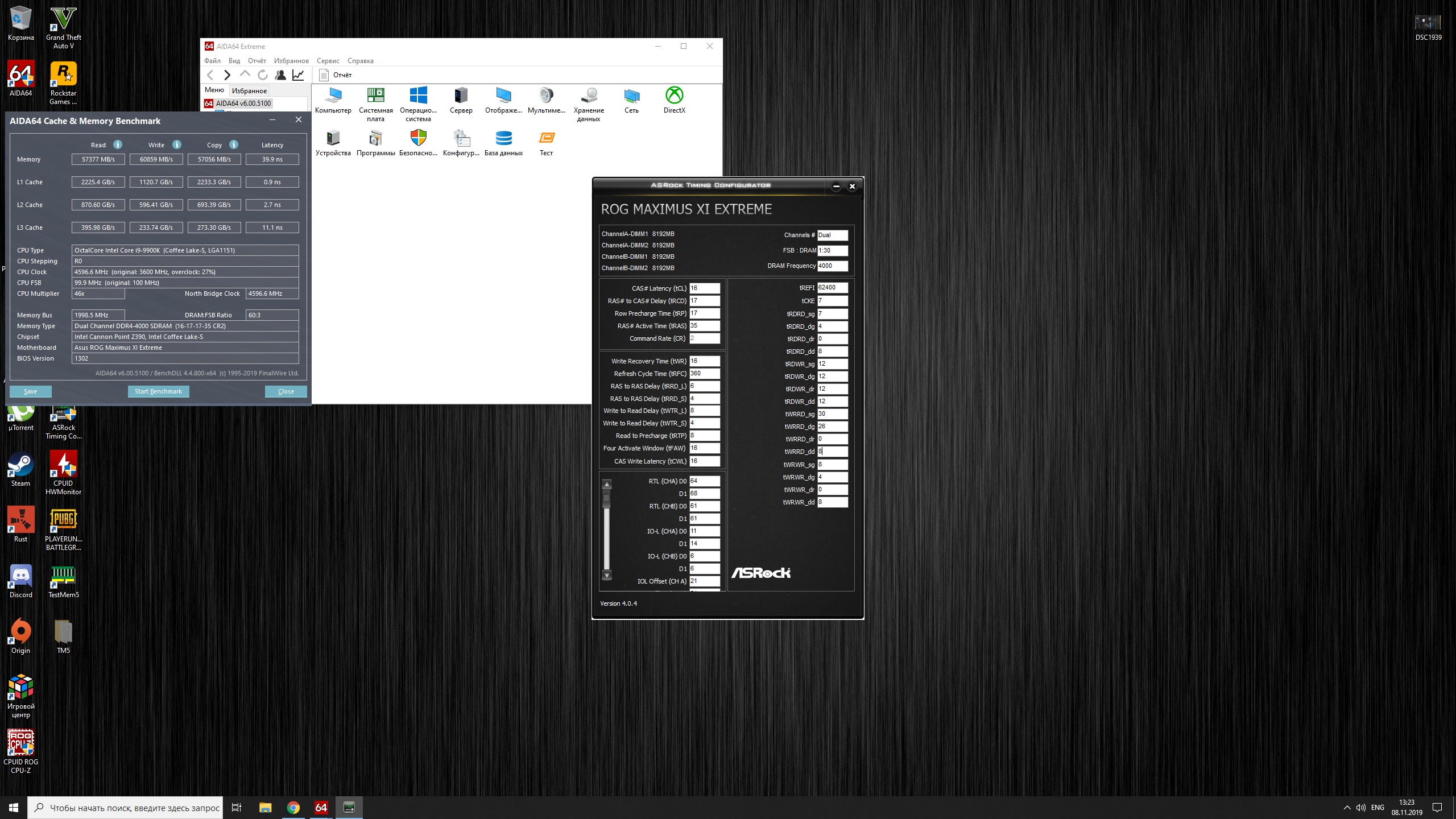
Task: Click the Save button
Action: (x=31, y=391)
